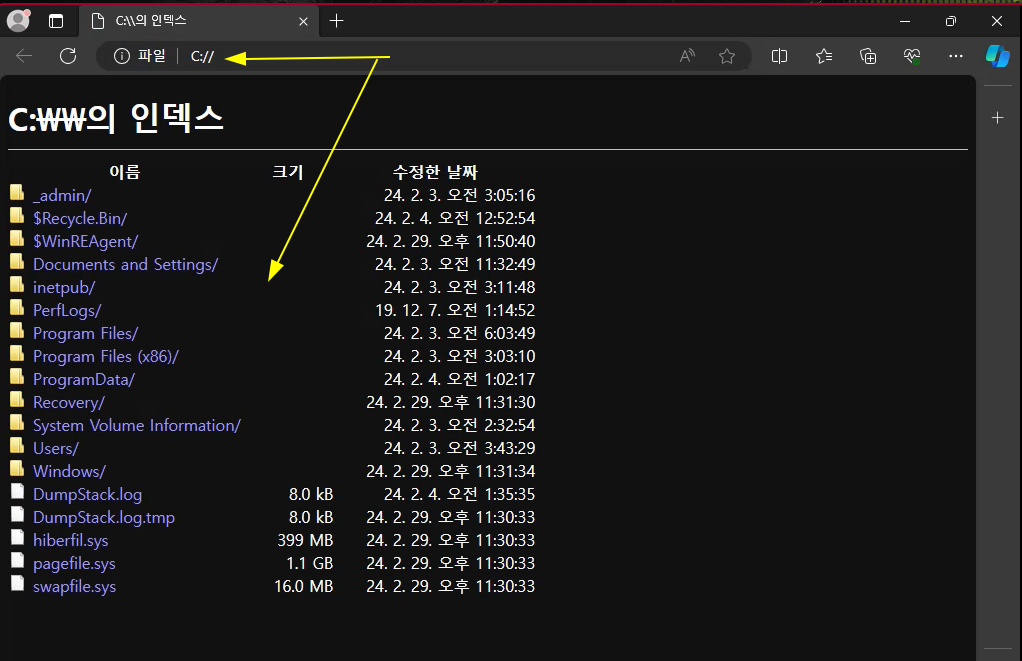
Task: Open the Settings and more menu
Action: 956,57
